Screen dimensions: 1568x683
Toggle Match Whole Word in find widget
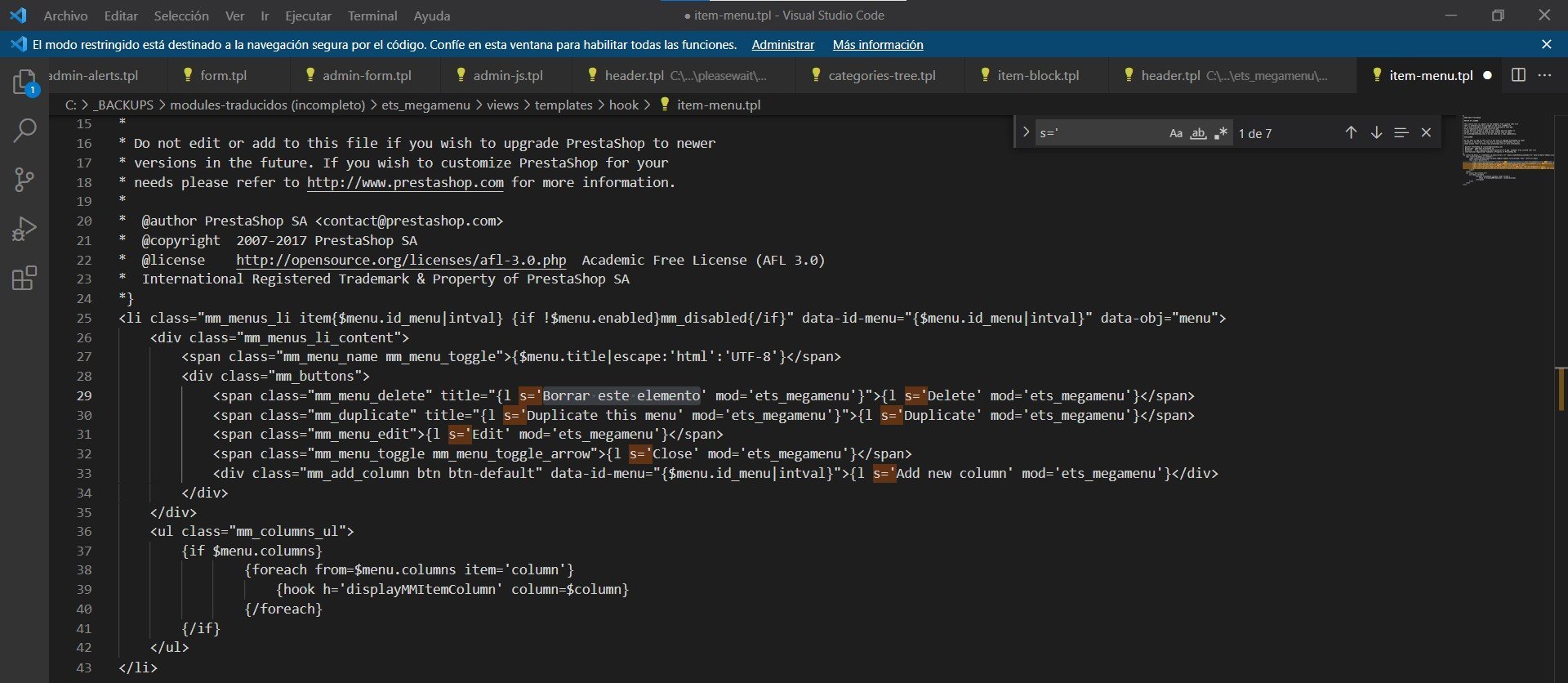click(1198, 133)
